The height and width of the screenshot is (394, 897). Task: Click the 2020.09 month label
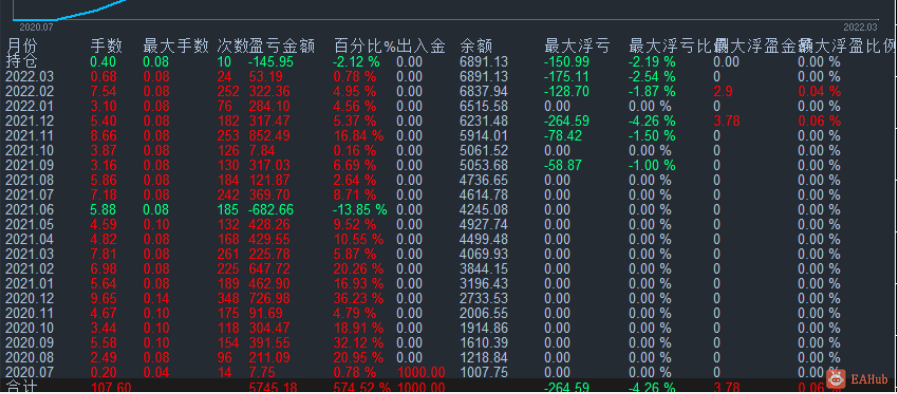29,344
